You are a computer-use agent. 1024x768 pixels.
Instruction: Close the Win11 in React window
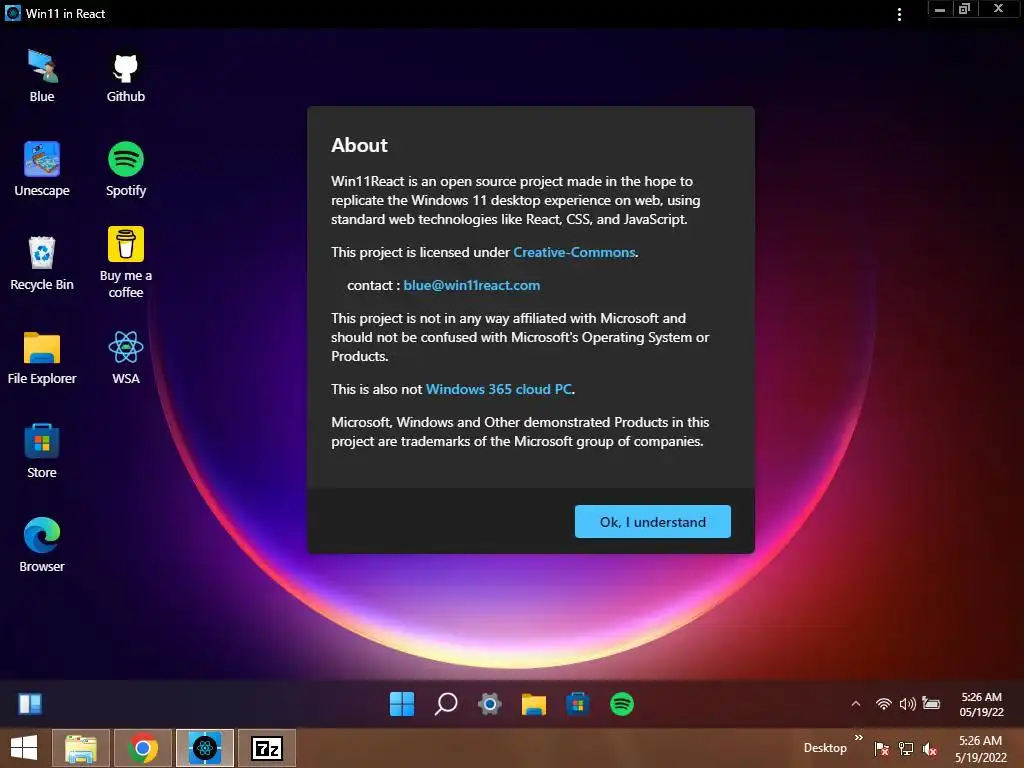tap(999, 9)
